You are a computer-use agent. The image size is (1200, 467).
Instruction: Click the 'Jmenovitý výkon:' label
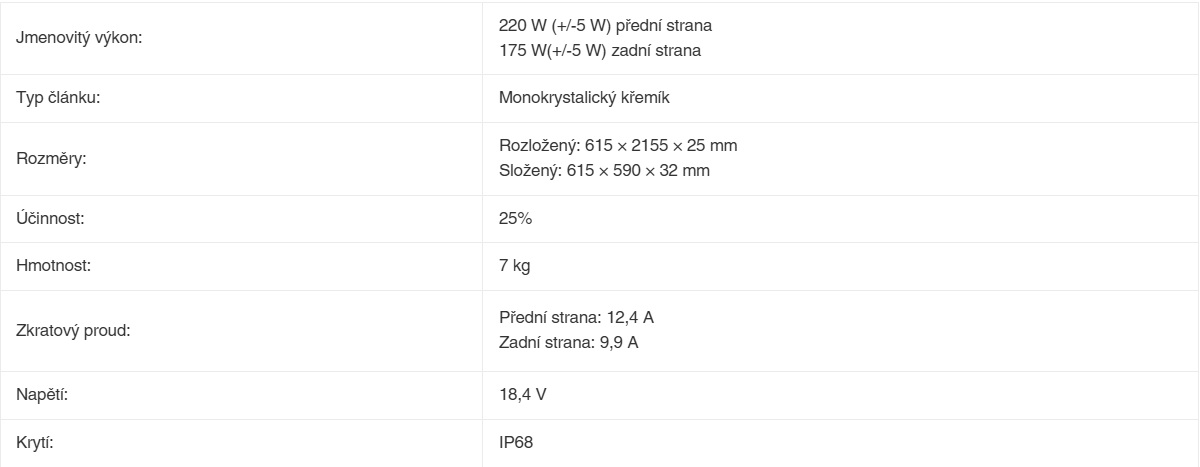[79, 38]
